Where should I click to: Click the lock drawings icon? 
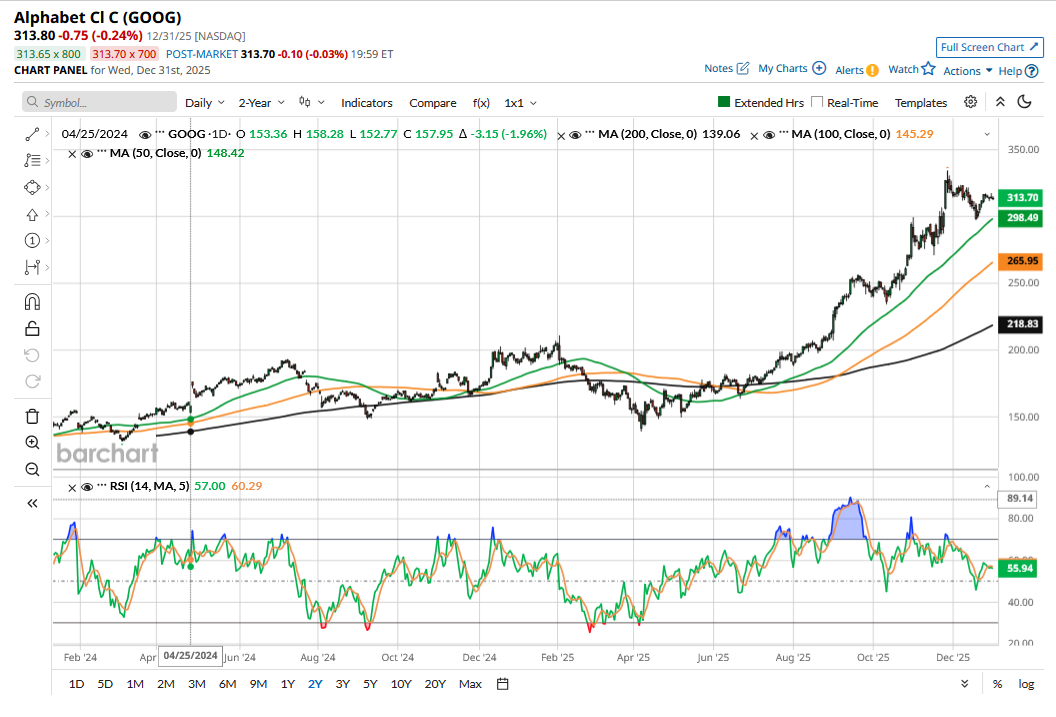(x=31, y=328)
